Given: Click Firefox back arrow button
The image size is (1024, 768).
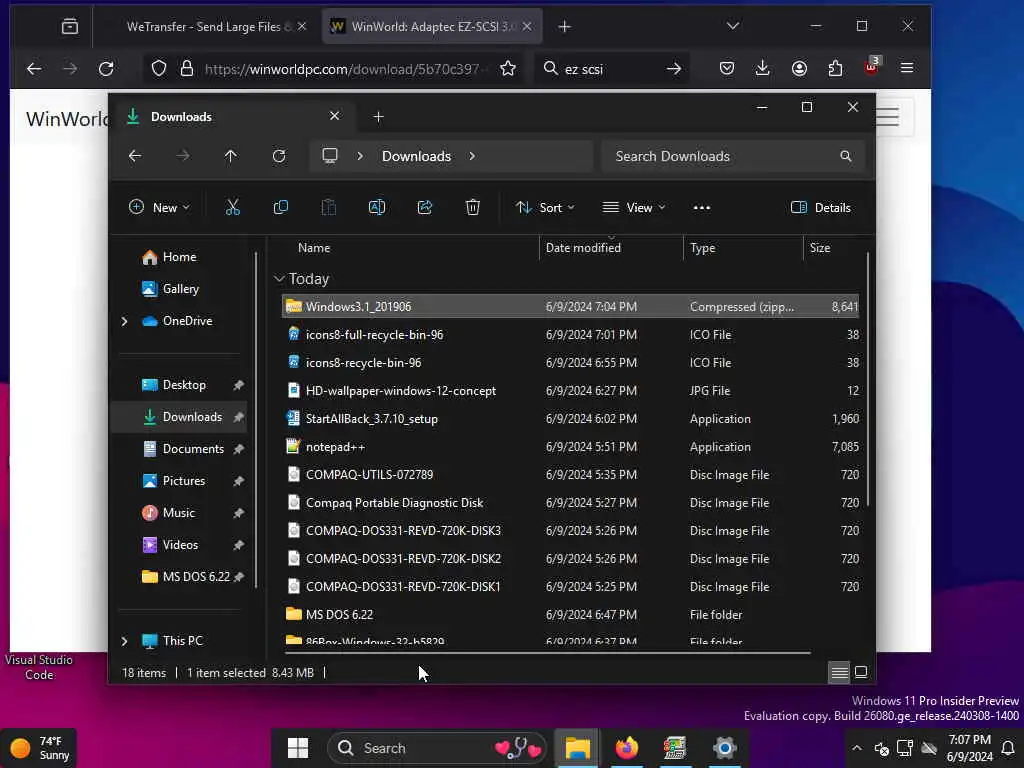Looking at the screenshot, I should coord(34,69).
